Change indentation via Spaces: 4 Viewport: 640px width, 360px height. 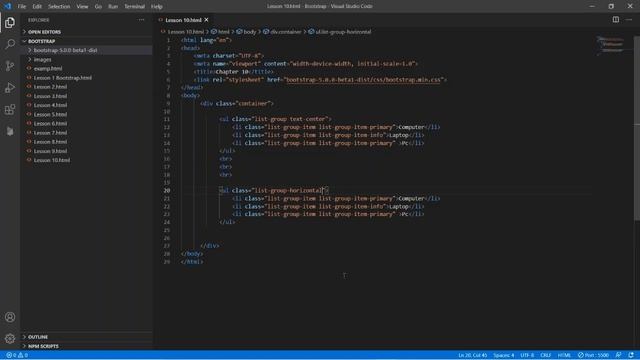[x=504, y=355]
